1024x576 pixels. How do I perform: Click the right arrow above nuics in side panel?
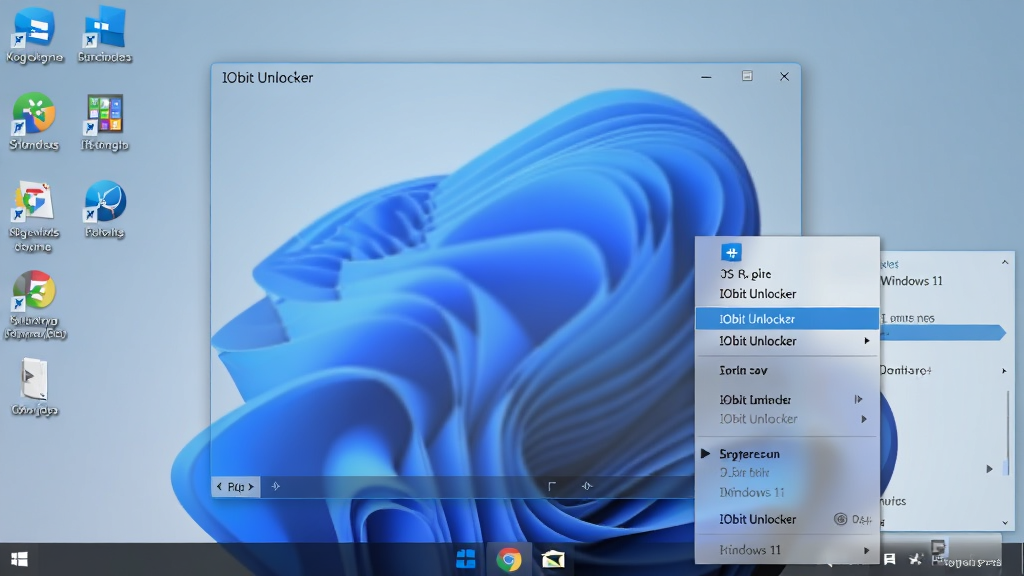[989, 469]
